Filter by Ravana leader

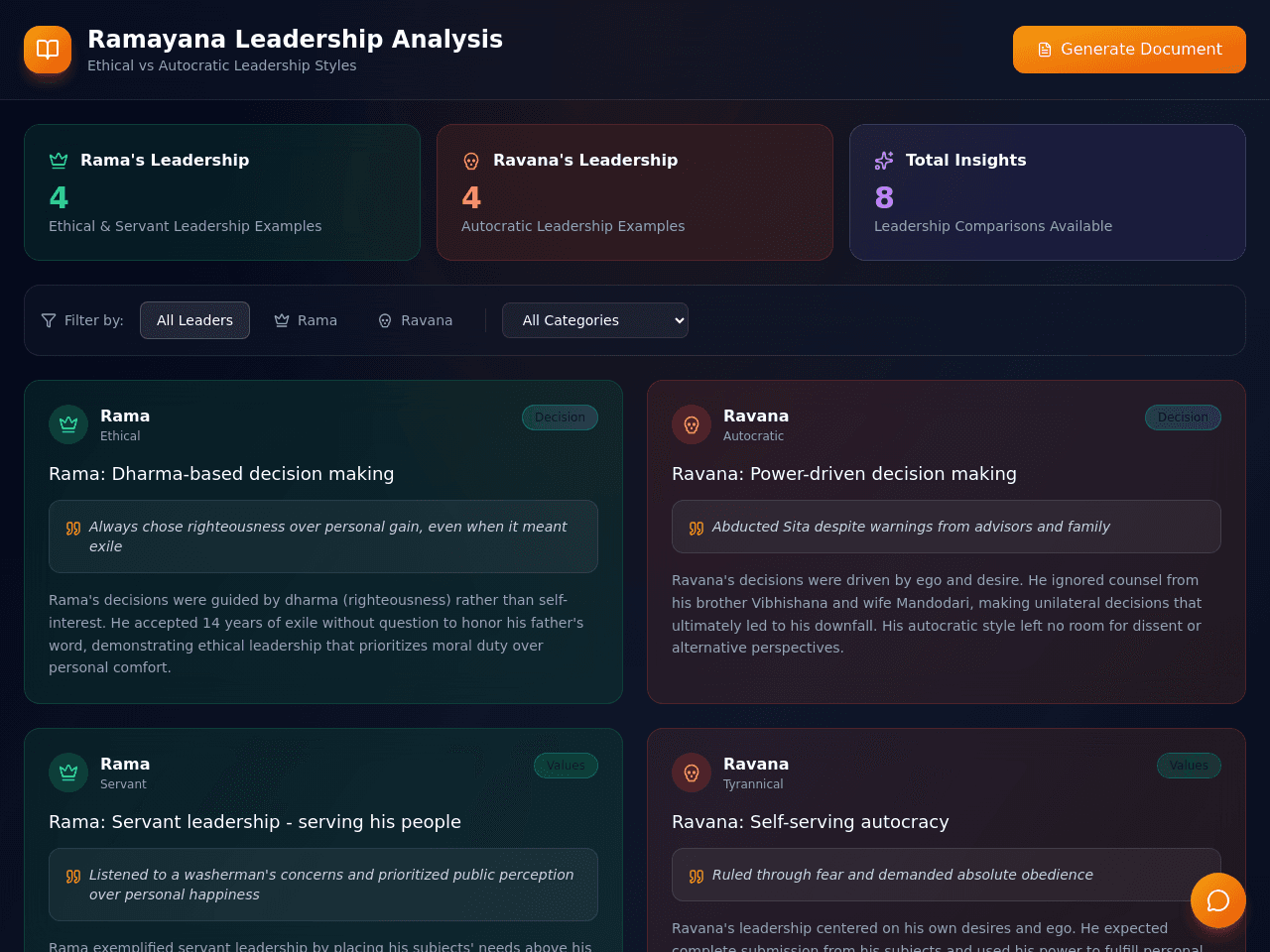415,320
